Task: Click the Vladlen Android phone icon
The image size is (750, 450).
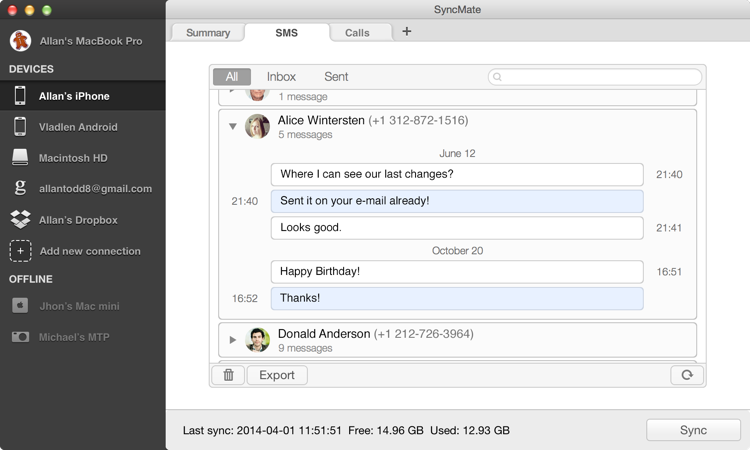Action: click(x=20, y=127)
